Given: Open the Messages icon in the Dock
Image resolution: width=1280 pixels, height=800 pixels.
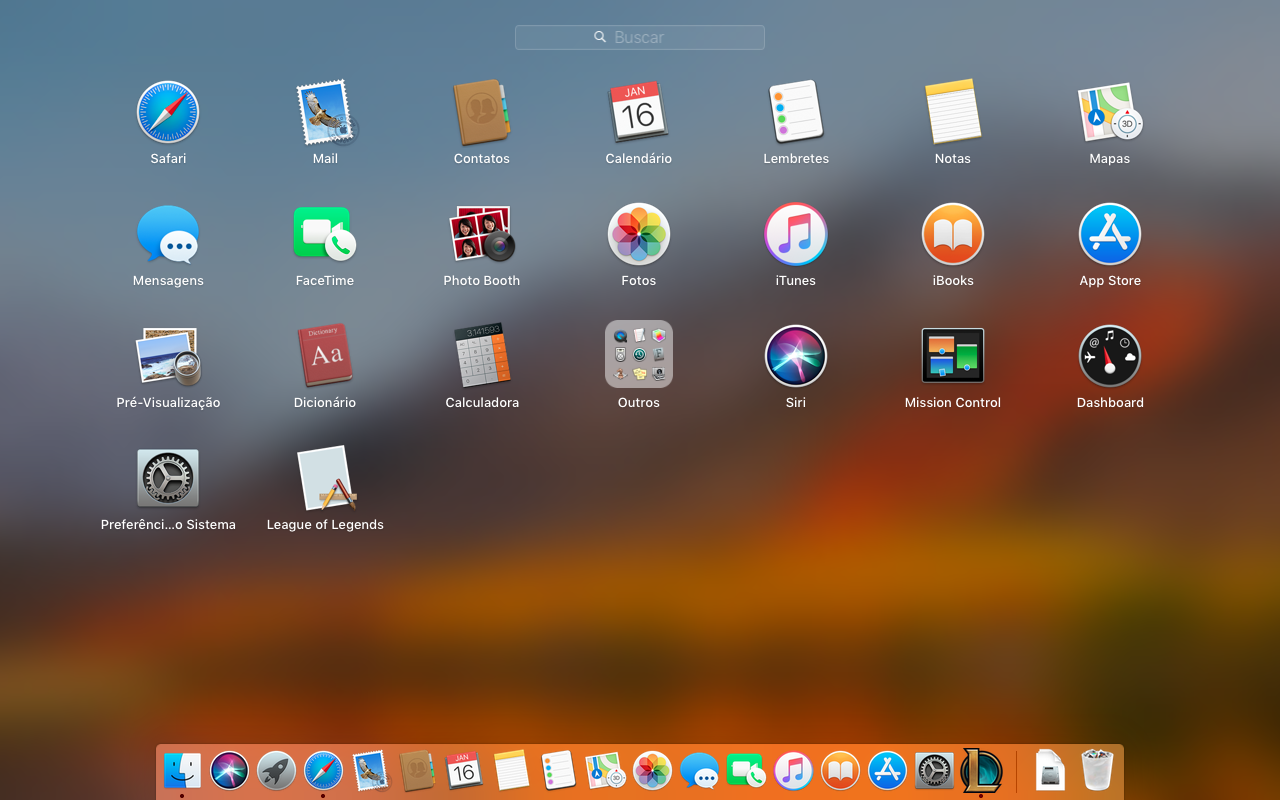Looking at the screenshot, I should (699, 771).
